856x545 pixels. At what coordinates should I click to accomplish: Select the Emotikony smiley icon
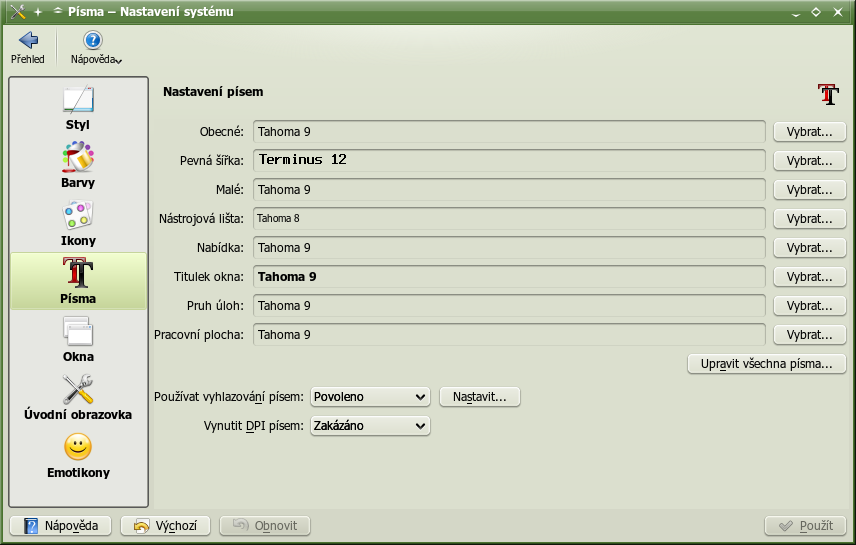(x=78, y=447)
